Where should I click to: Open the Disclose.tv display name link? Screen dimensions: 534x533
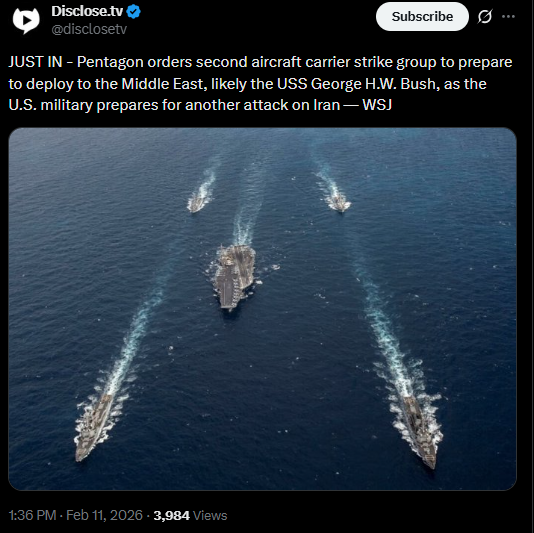tap(87, 11)
